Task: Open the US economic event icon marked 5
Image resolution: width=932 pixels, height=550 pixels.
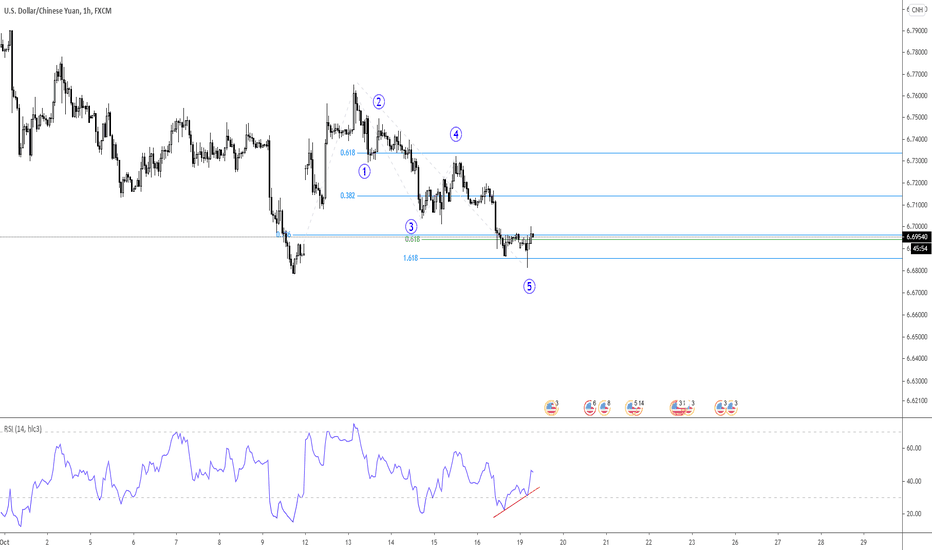Action: tap(632, 407)
